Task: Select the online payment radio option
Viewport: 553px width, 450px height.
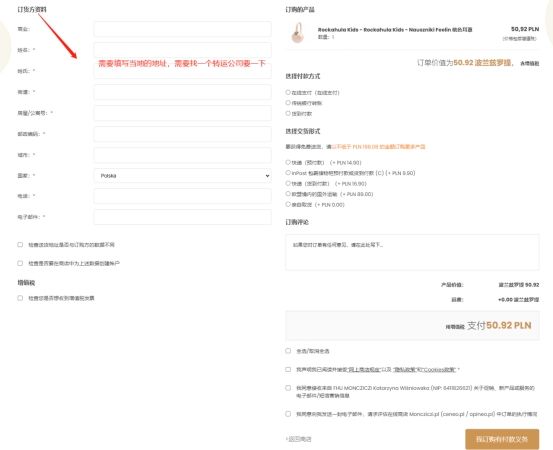Action: click(288, 92)
